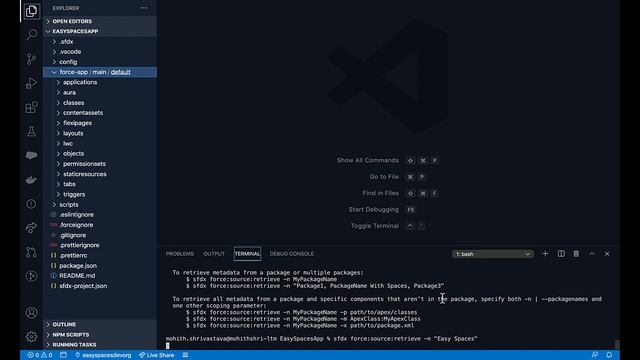Click the easyspacesdevorg default org status item
This screenshot has width=640, height=360.
click(x=103, y=355)
